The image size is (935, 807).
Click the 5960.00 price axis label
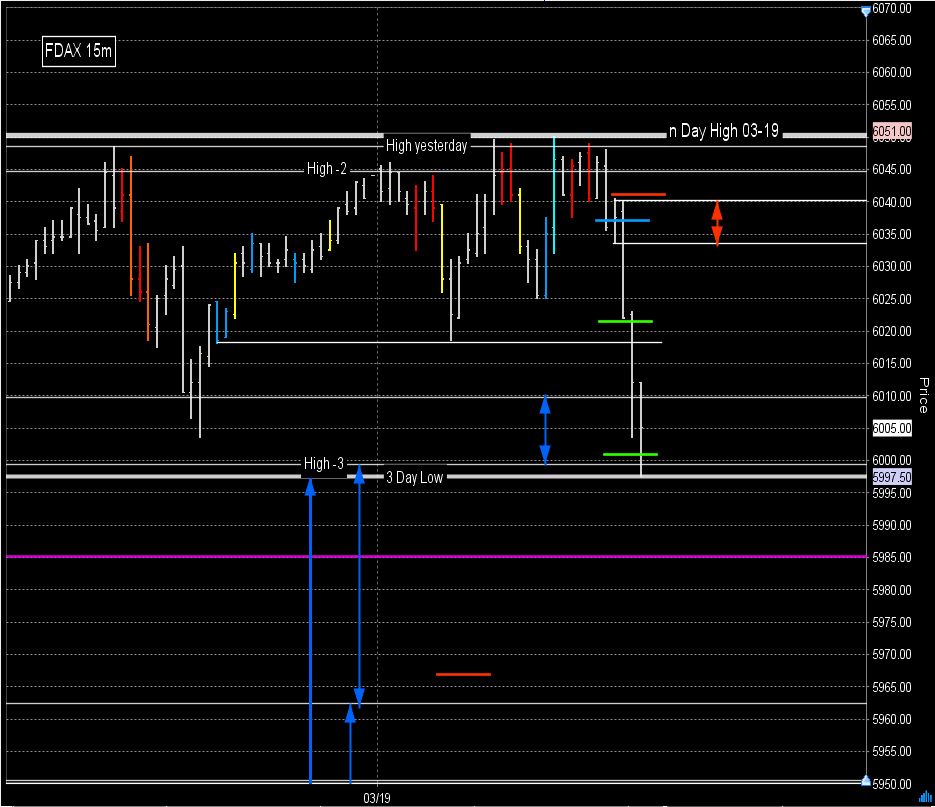(x=892, y=720)
